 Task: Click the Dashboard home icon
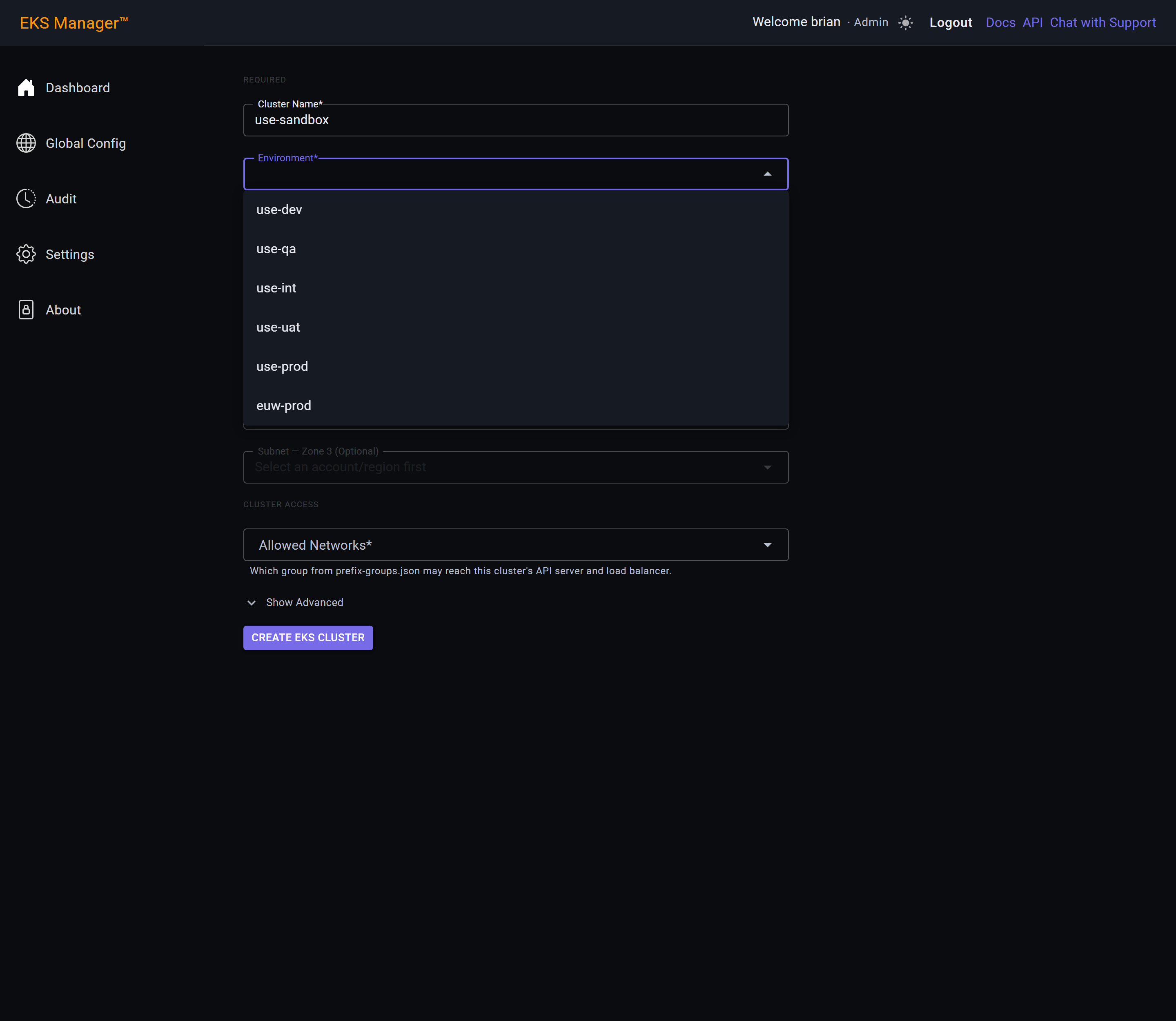(x=26, y=88)
